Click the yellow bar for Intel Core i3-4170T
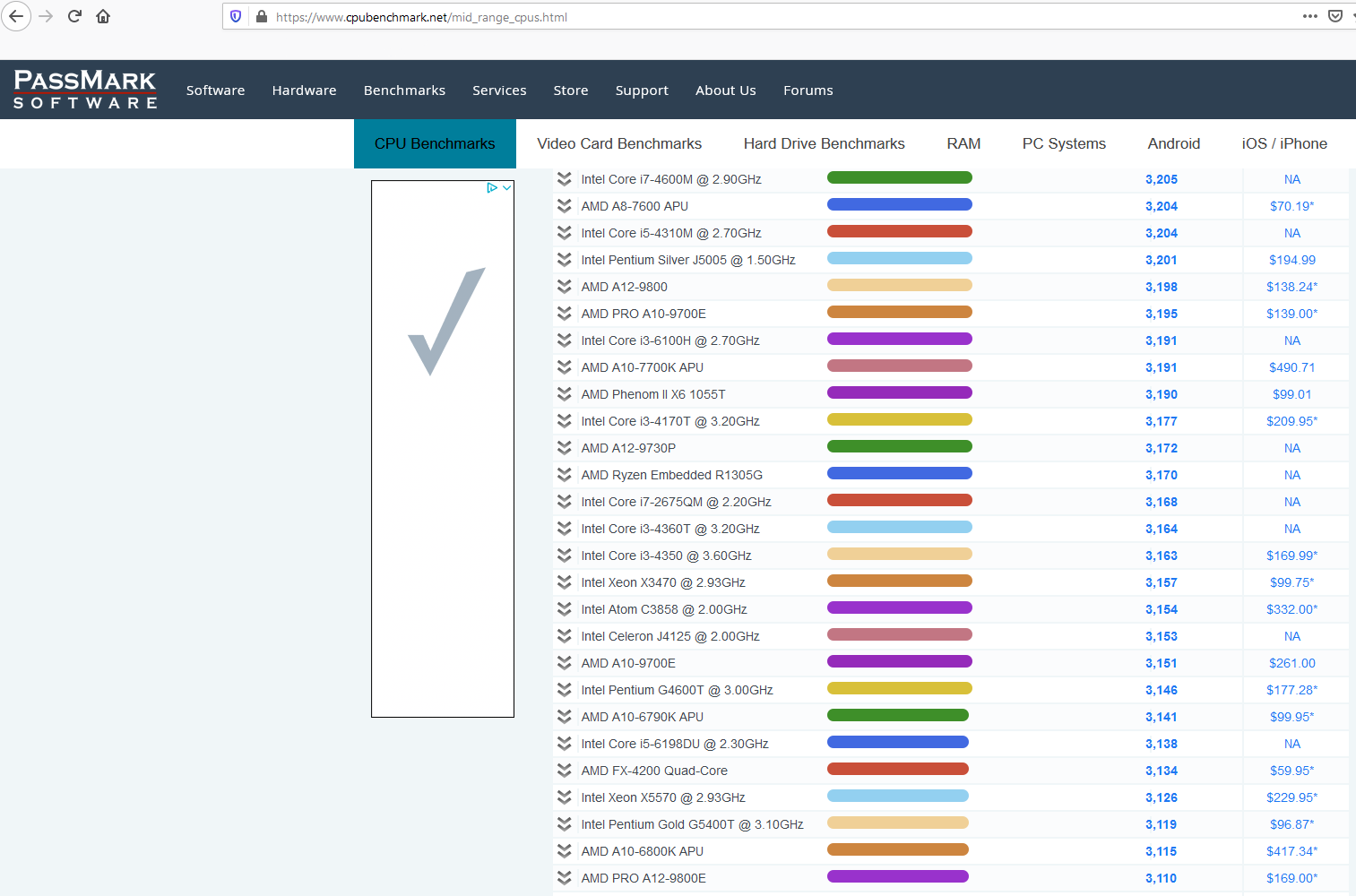The width and height of the screenshot is (1356, 896). pyautogui.click(x=900, y=419)
